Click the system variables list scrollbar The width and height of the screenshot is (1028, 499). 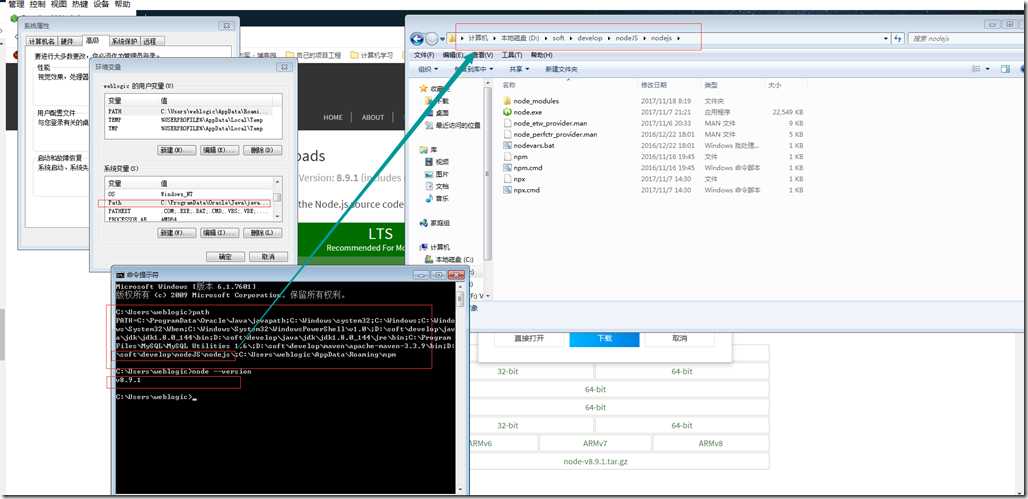(x=278, y=199)
